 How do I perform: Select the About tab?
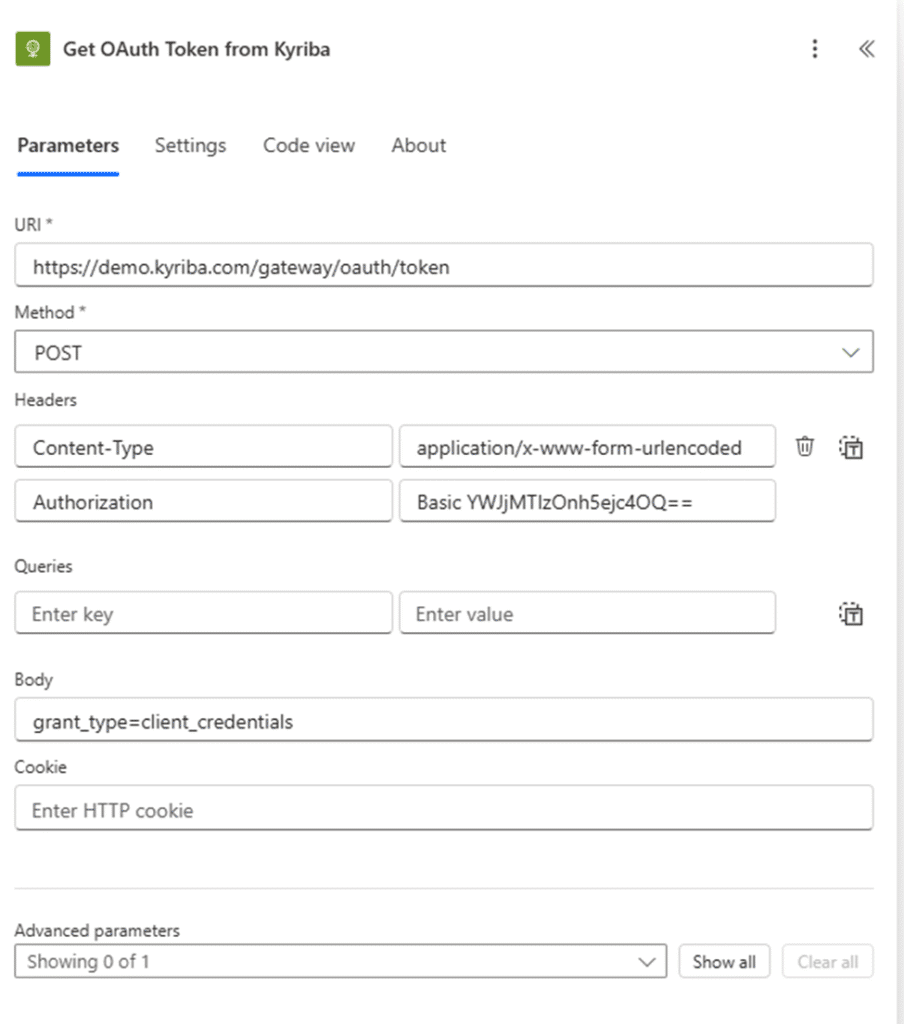point(418,146)
